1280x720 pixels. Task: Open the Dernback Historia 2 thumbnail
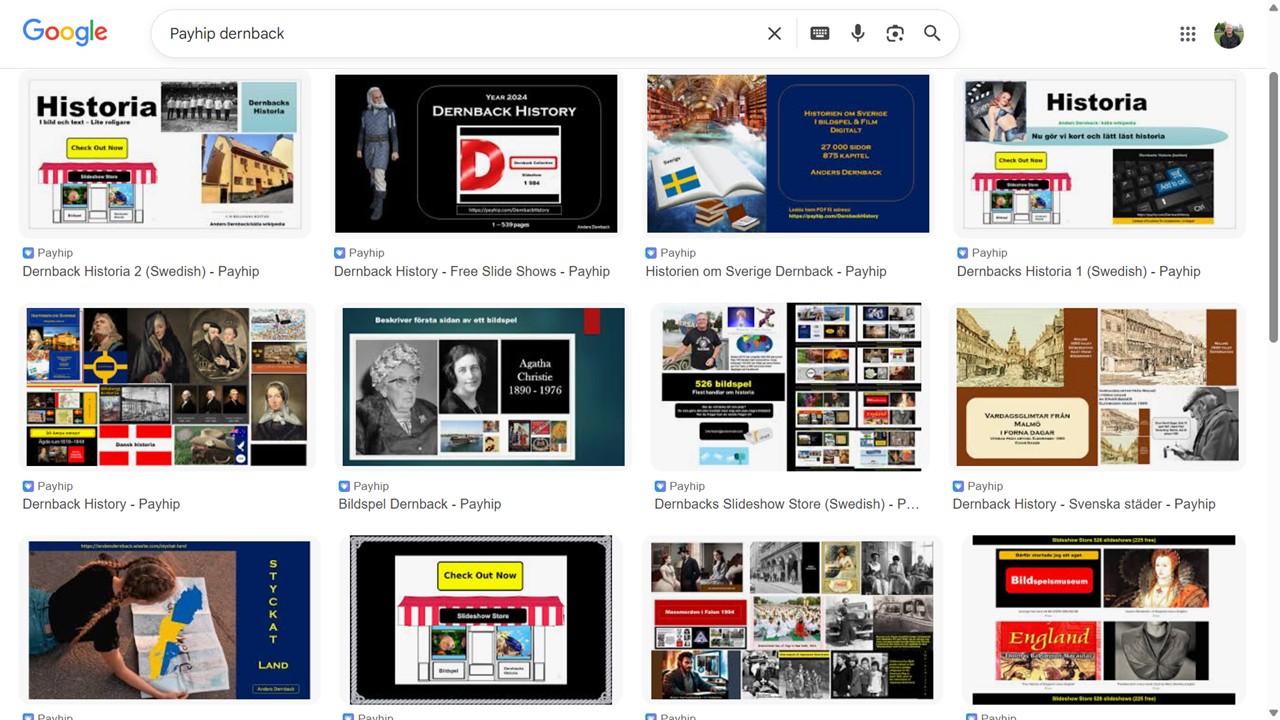click(165, 153)
